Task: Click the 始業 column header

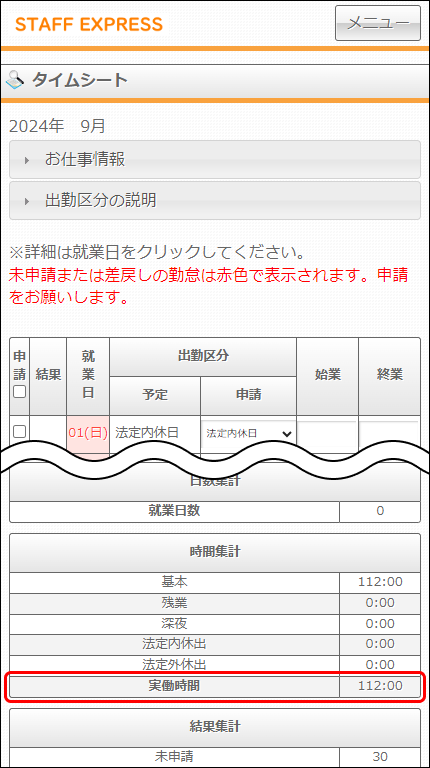Action: coord(328,376)
